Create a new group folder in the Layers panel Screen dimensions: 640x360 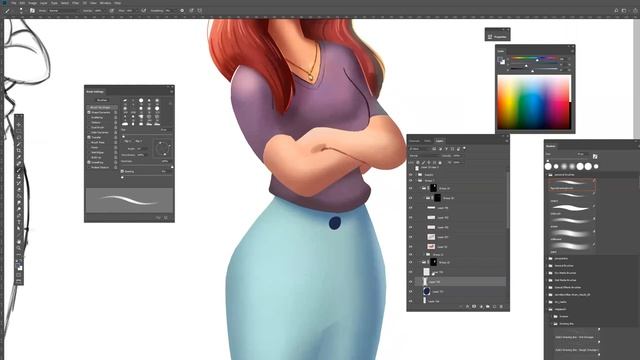tap(487, 306)
